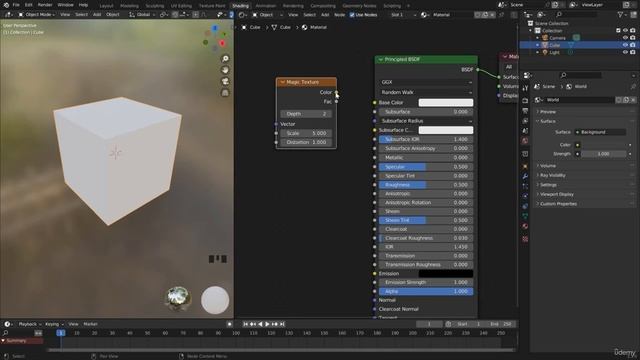640x360 pixels.
Task: Click the hand pan gizmo in the 3D viewport
Action: tap(225, 70)
